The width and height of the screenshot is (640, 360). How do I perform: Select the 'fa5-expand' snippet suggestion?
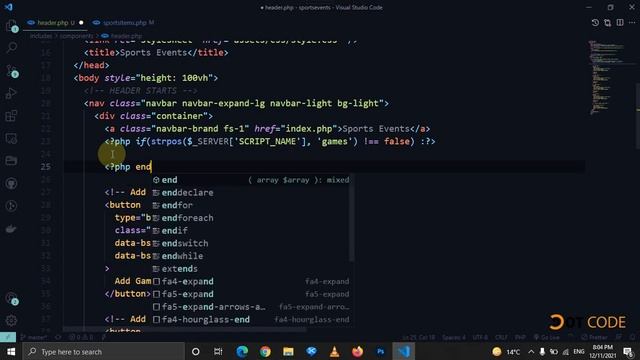pyautogui.click(x=251, y=294)
